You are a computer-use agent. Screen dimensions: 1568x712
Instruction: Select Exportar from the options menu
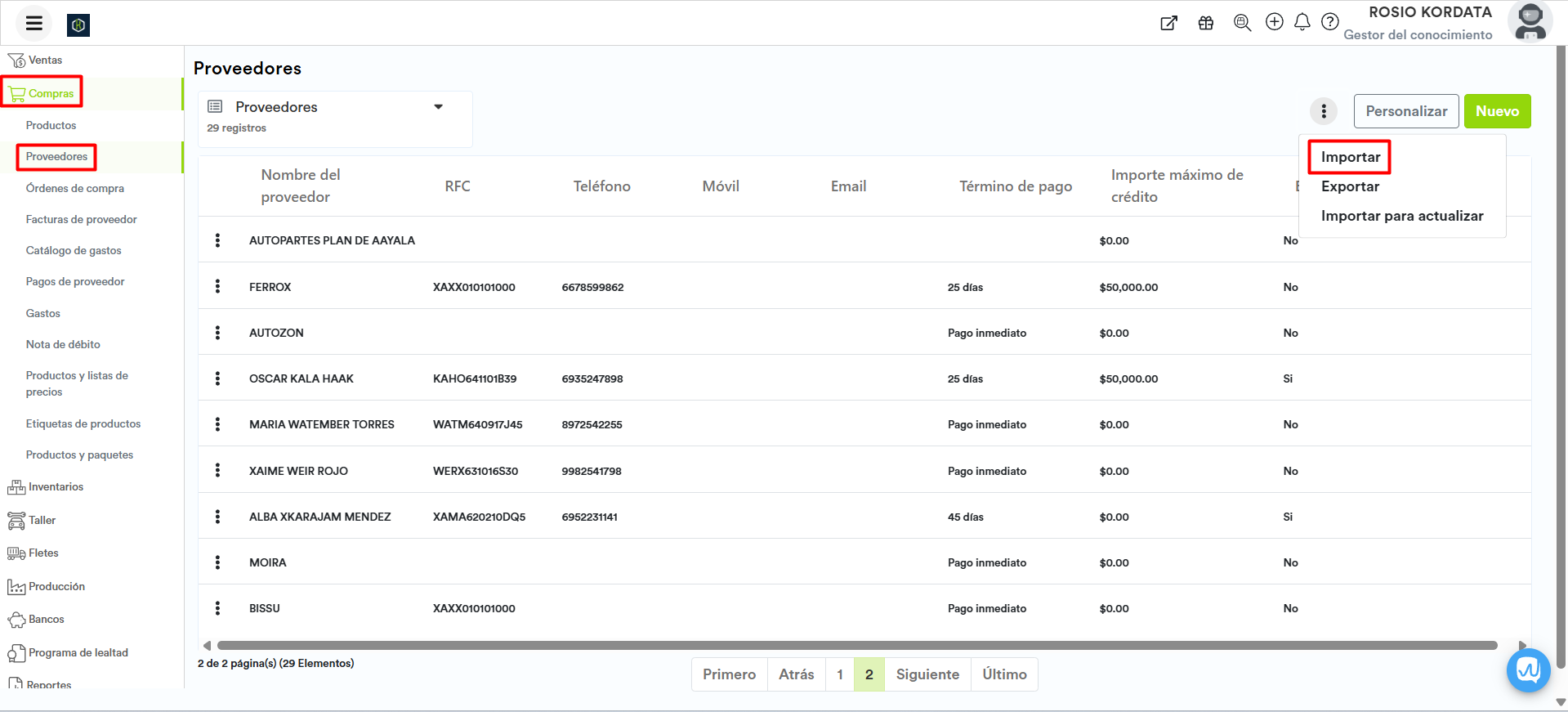point(1350,186)
